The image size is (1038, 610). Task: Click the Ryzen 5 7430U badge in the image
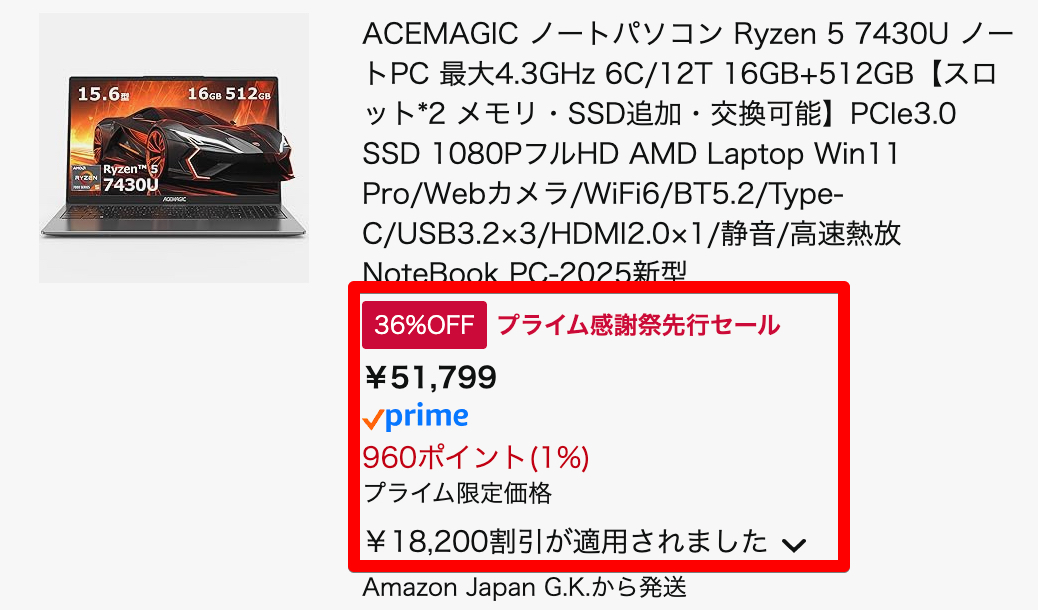click(130, 177)
